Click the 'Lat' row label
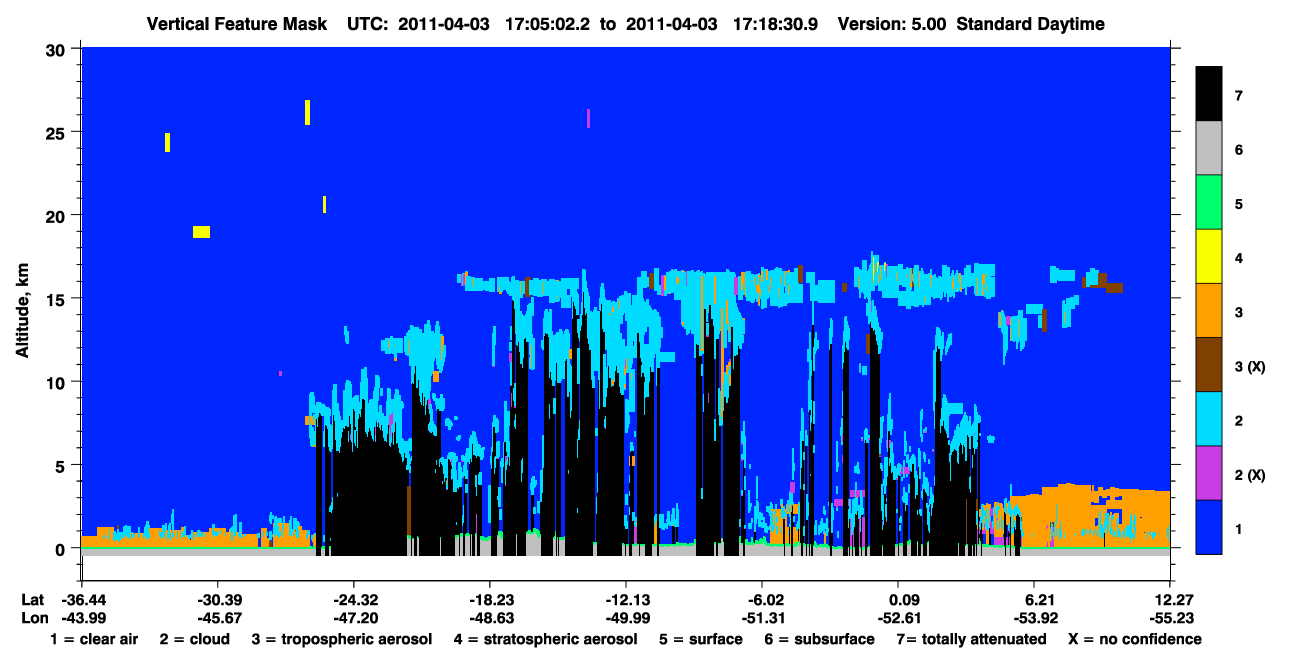 coord(34,600)
